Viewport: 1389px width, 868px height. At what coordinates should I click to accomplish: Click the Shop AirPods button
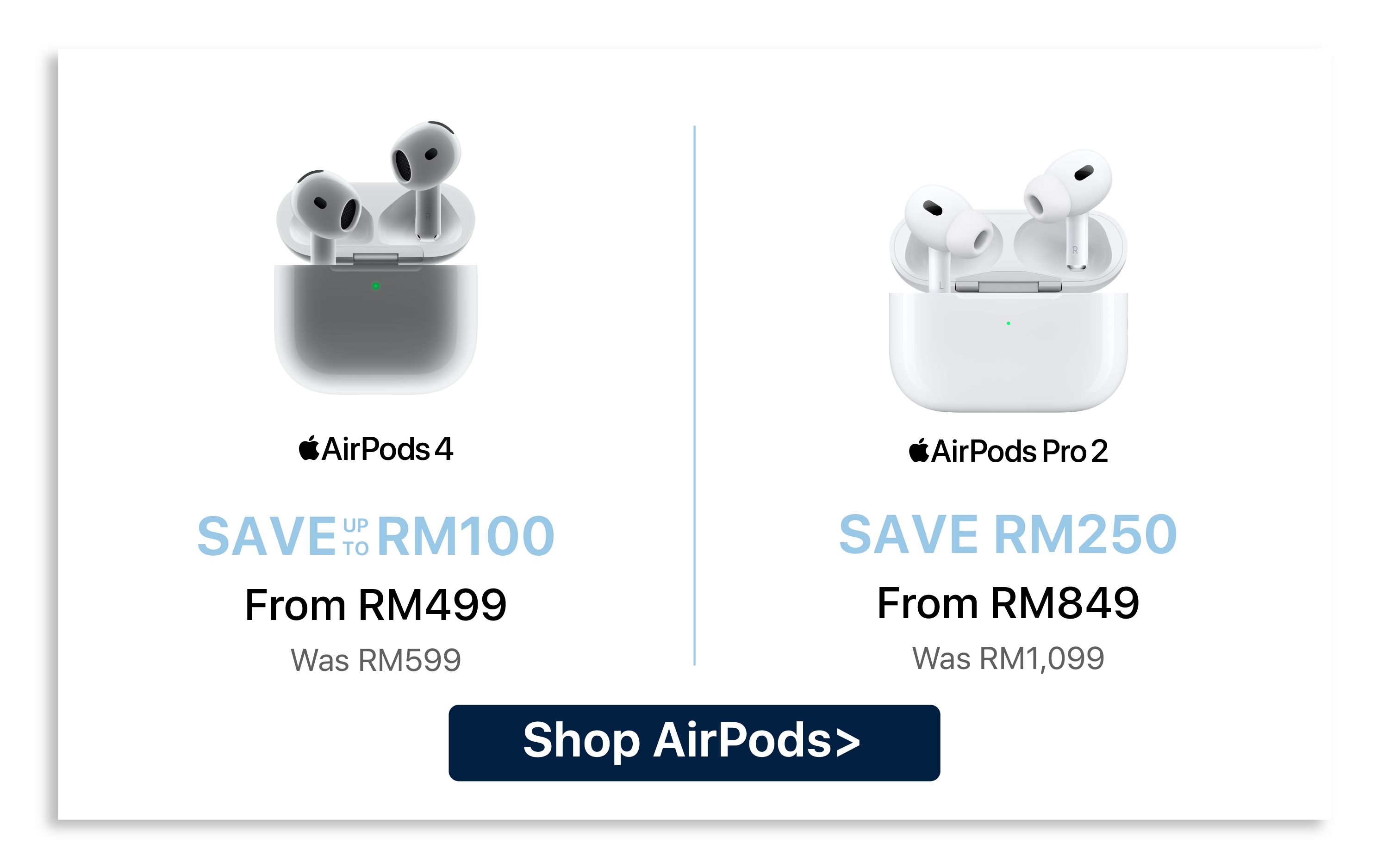(694, 742)
